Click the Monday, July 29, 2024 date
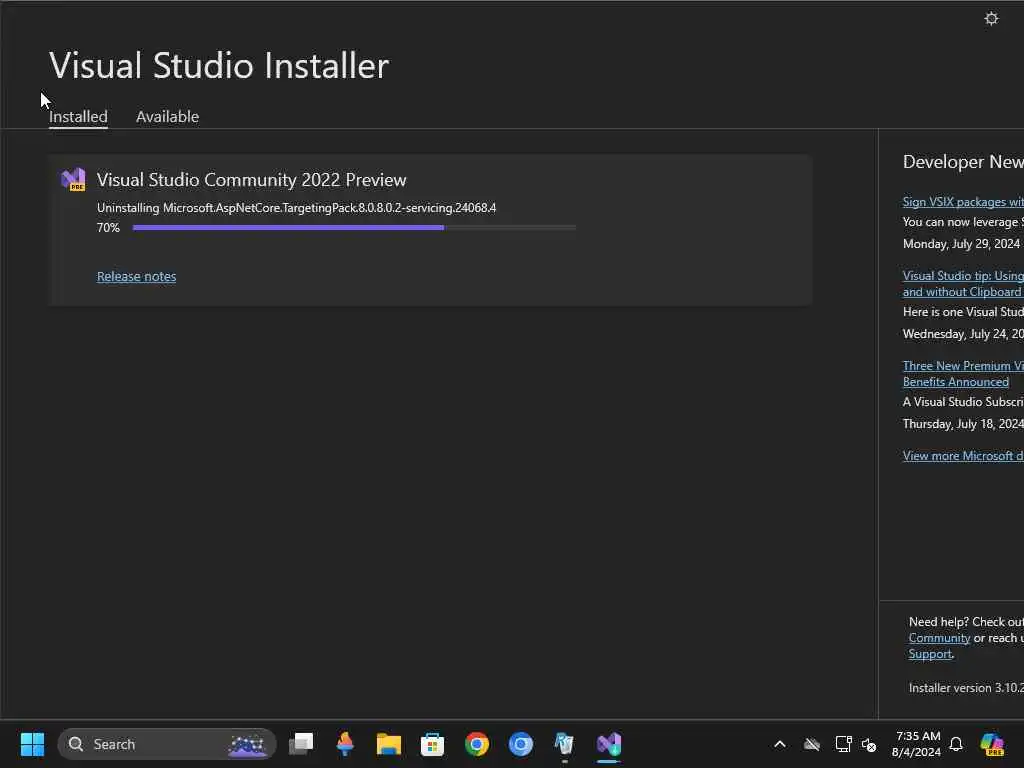Viewport: 1024px width, 768px height. 961,244
